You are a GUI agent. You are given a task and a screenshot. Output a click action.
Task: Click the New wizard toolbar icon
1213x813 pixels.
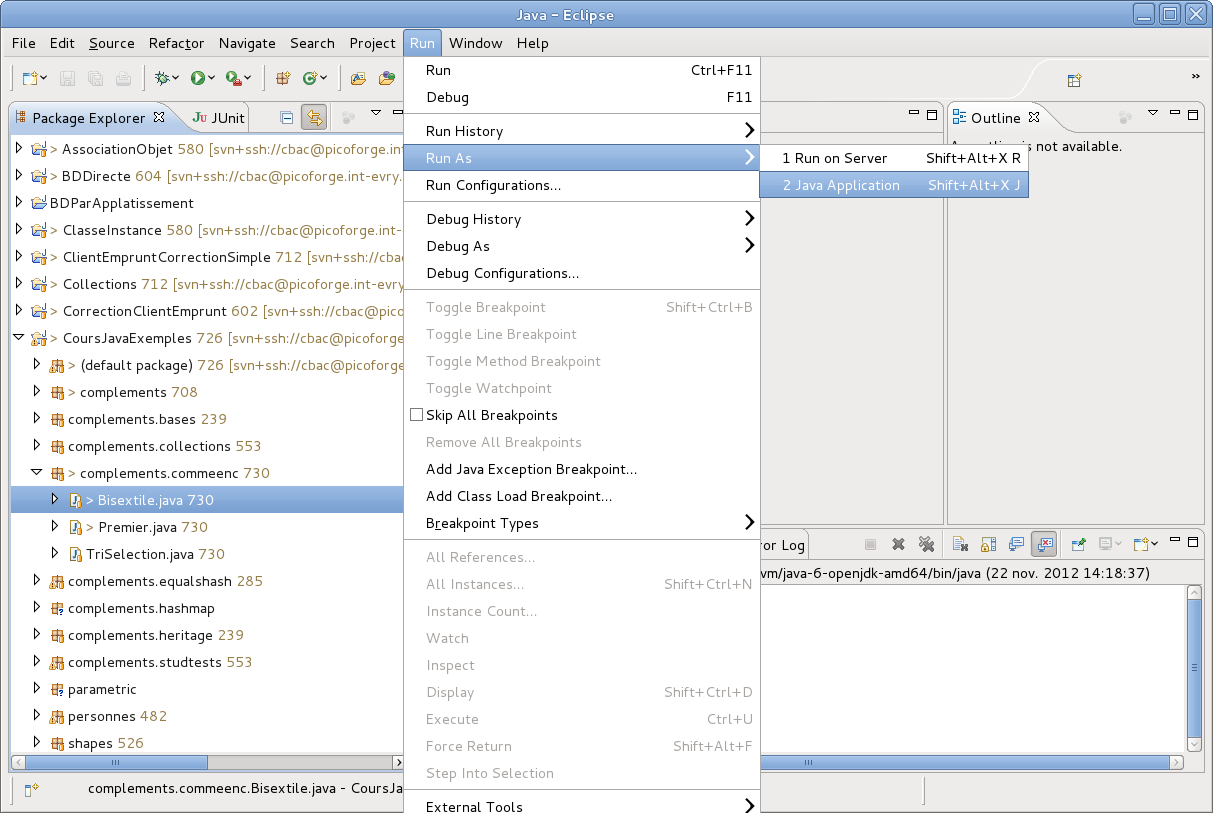coord(30,78)
